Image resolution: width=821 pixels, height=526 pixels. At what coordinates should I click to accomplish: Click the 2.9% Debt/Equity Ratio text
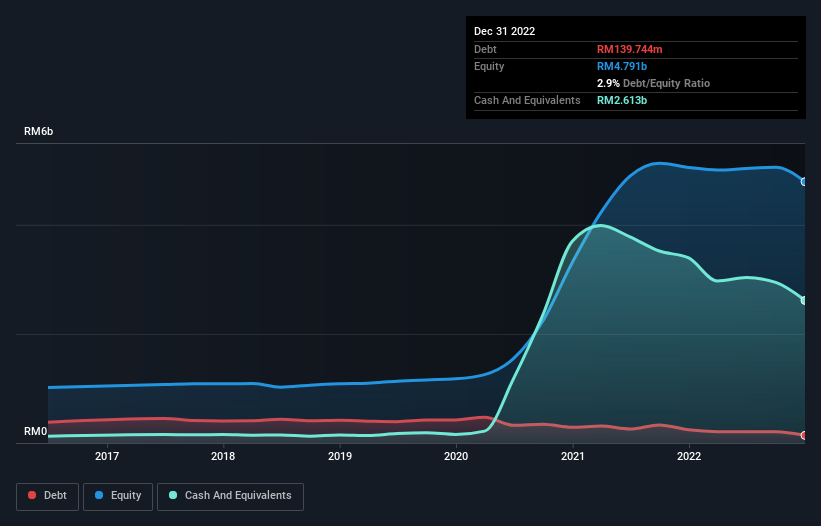tap(653, 83)
